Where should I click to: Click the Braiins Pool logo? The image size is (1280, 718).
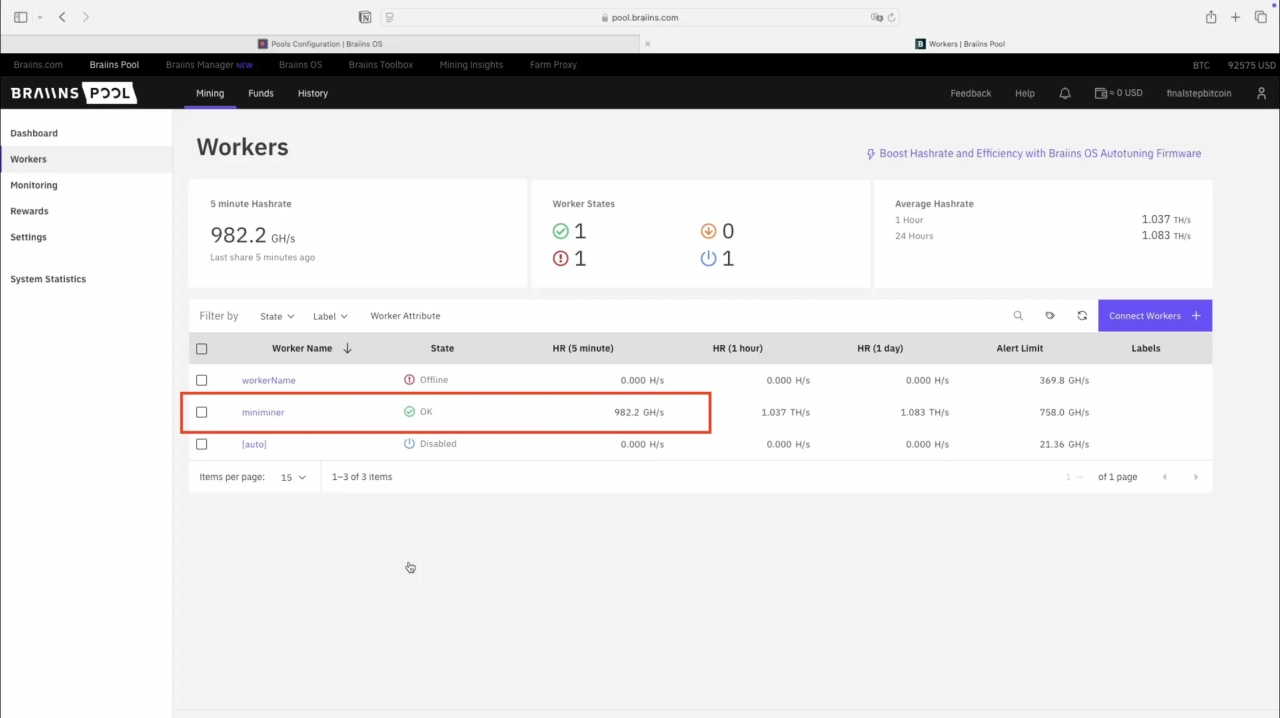click(73, 93)
